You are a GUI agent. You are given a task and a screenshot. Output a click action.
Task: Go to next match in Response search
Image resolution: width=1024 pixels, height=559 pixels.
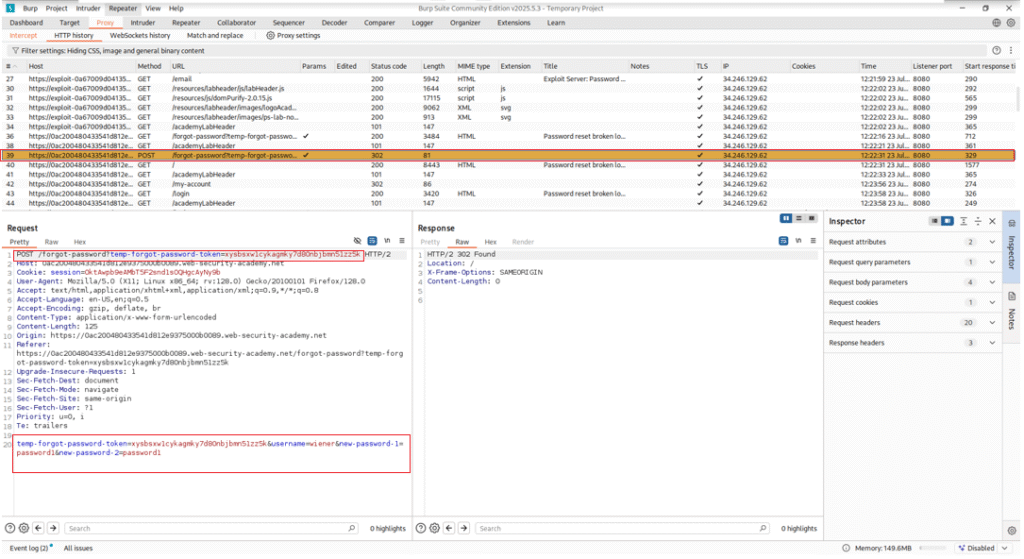(464, 528)
